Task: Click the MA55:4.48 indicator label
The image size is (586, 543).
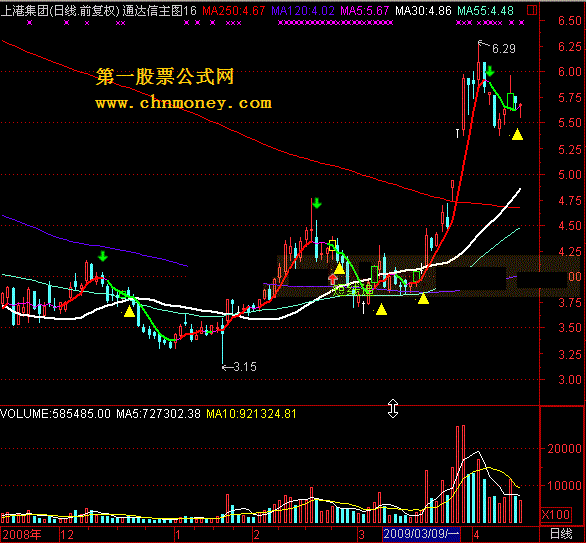Action: (x=485, y=10)
